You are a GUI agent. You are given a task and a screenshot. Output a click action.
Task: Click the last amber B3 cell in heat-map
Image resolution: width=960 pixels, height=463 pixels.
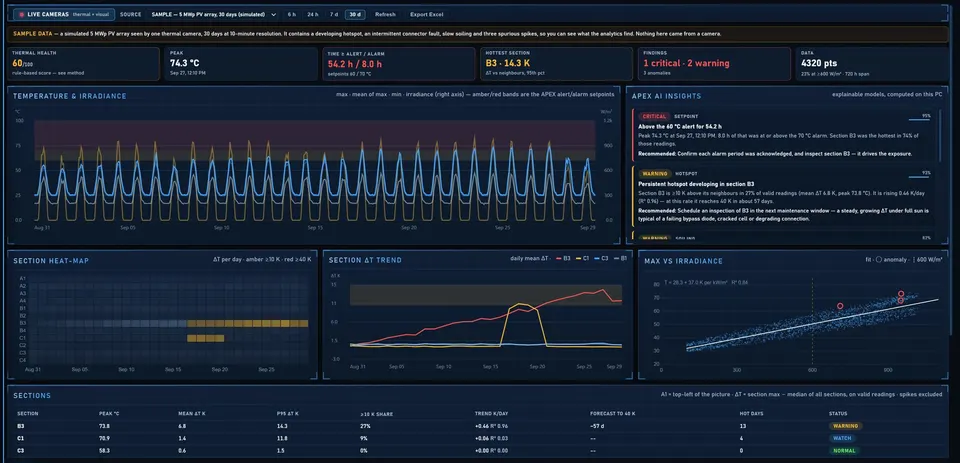(x=304, y=323)
